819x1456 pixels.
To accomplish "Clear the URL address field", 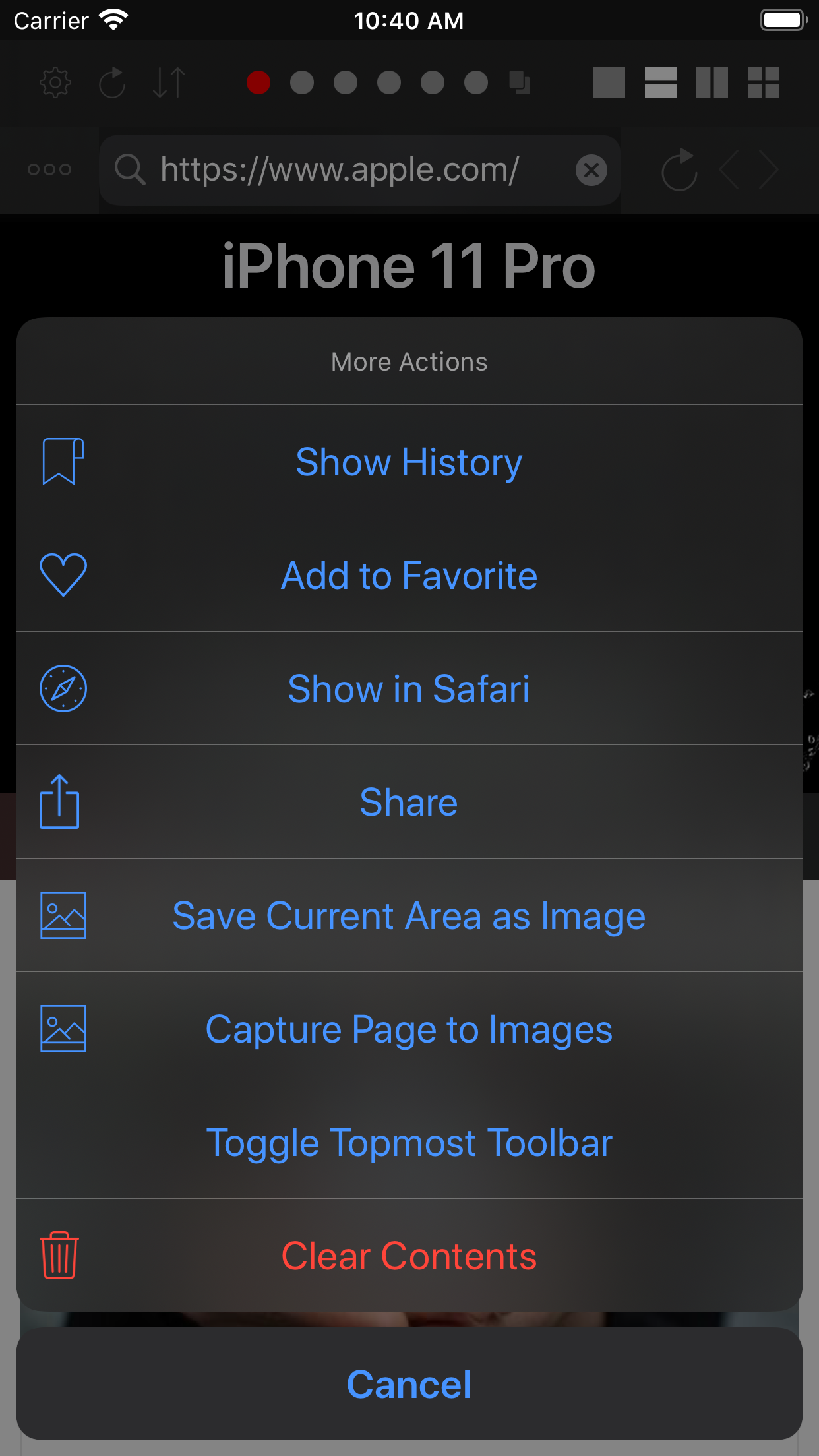I will click(591, 170).
